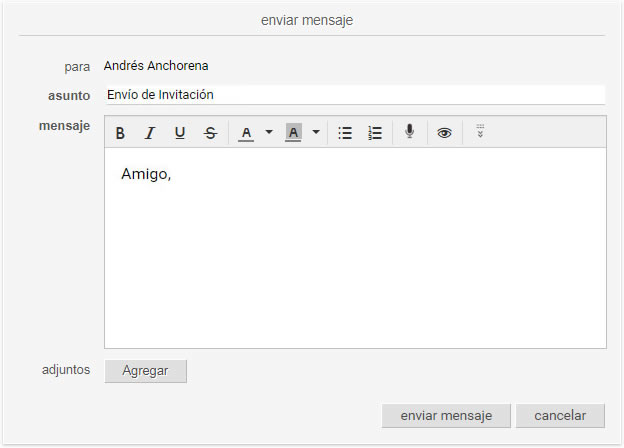624x448 pixels.
Task: Insert a bulleted list
Action: 345,132
